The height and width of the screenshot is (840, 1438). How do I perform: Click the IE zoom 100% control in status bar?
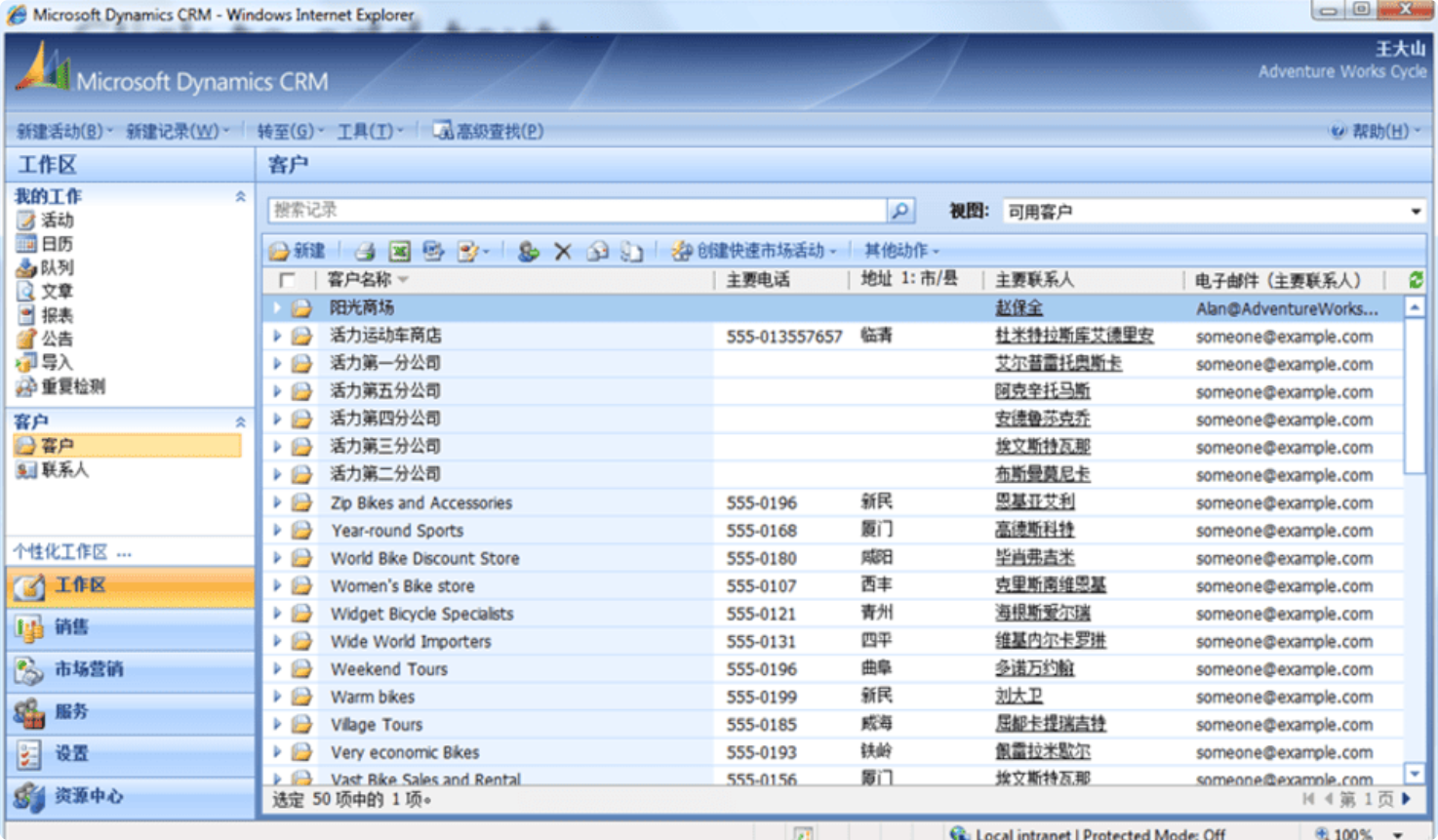pyautogui.click(x=1359, y=833)
